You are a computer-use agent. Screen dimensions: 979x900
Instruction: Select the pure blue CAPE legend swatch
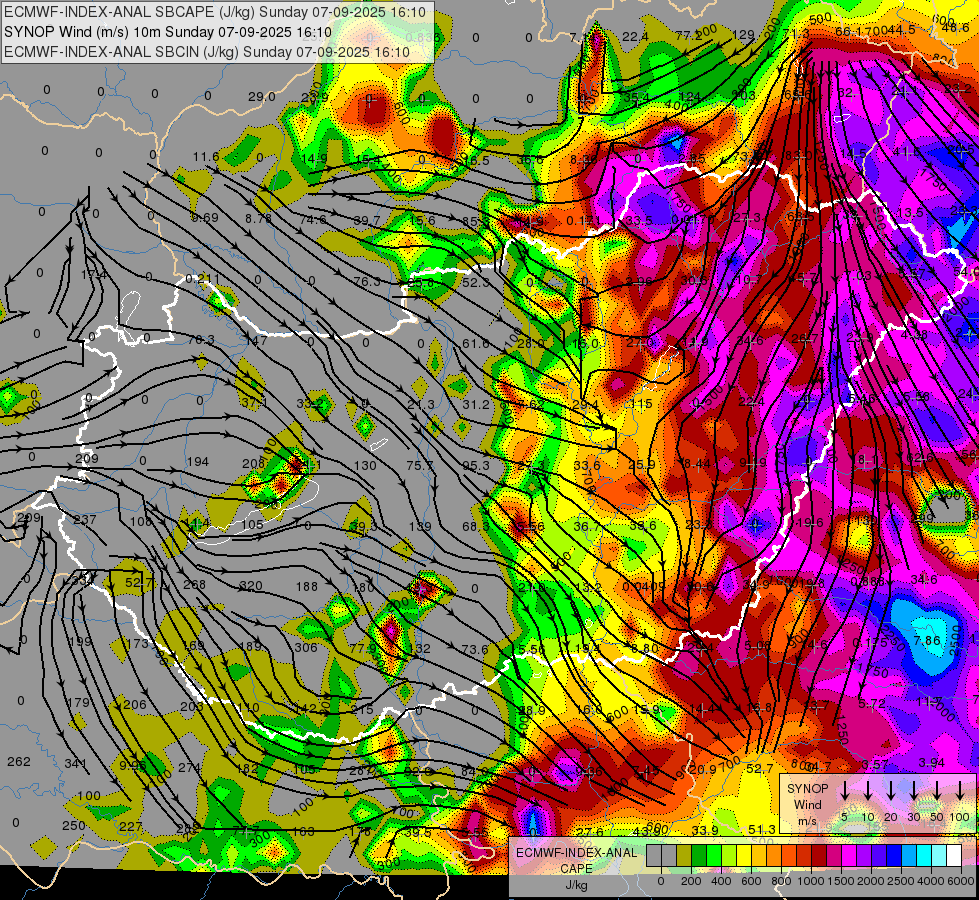tap(893, 855)
